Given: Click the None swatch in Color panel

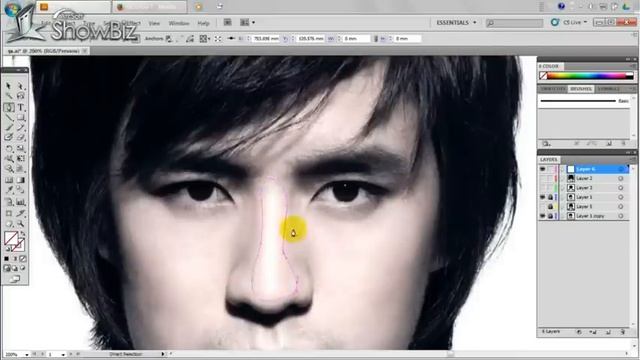Looking at the screenshot, I should (543, 76).
